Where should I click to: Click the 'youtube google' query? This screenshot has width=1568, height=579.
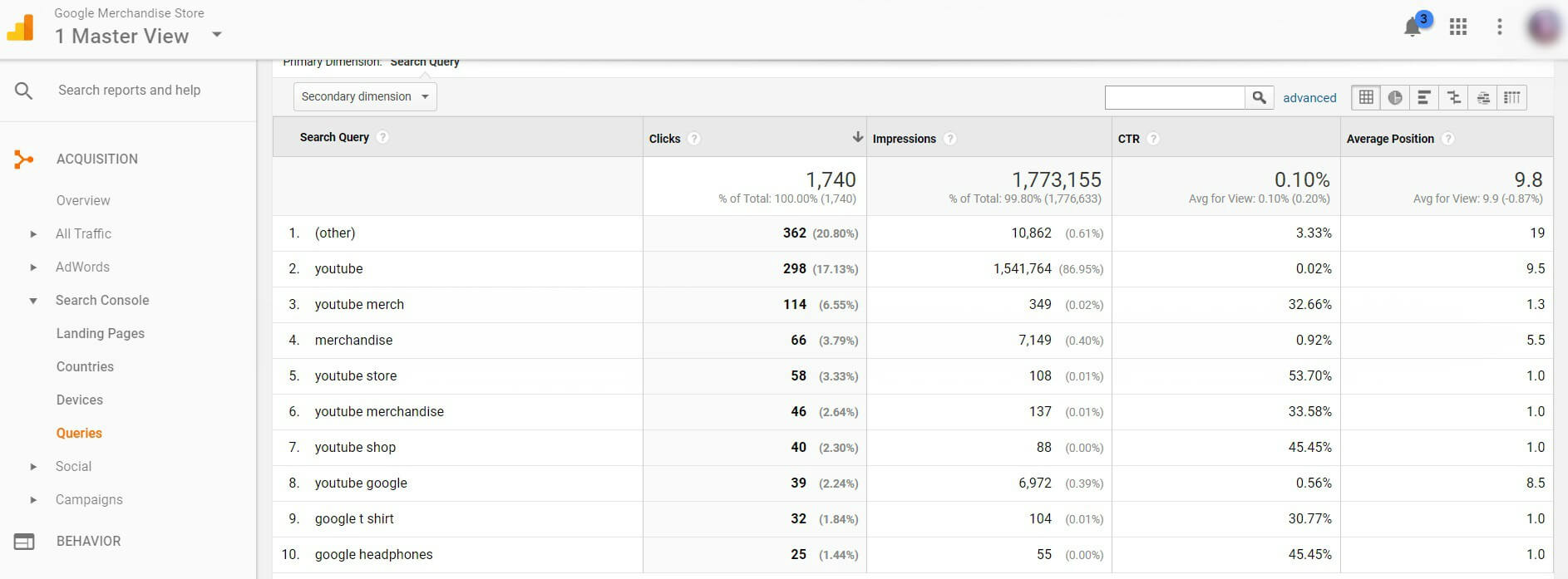(361, 483)
